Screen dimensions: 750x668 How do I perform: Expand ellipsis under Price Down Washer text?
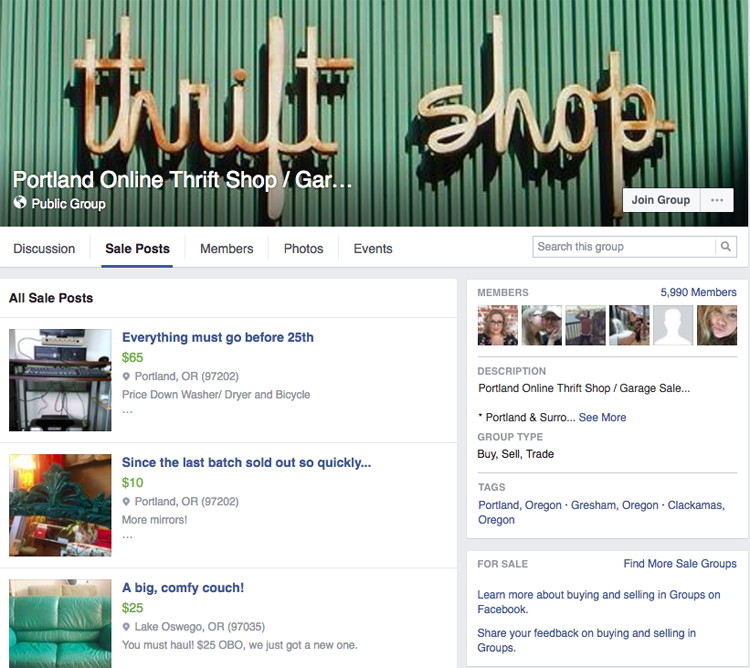point(127,411)
